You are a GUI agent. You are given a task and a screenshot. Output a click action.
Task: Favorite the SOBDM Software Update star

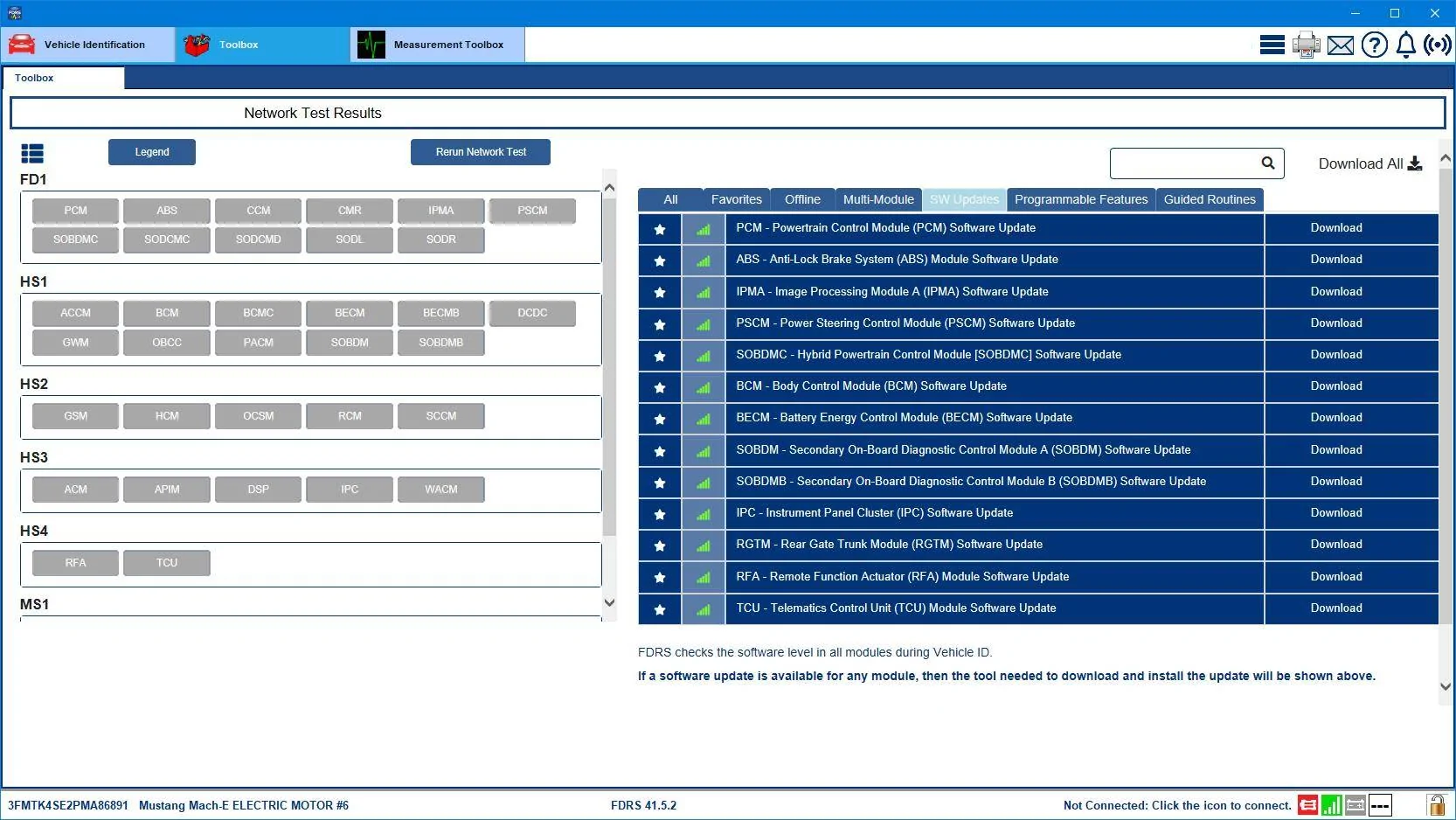click(x=660, y=451)
